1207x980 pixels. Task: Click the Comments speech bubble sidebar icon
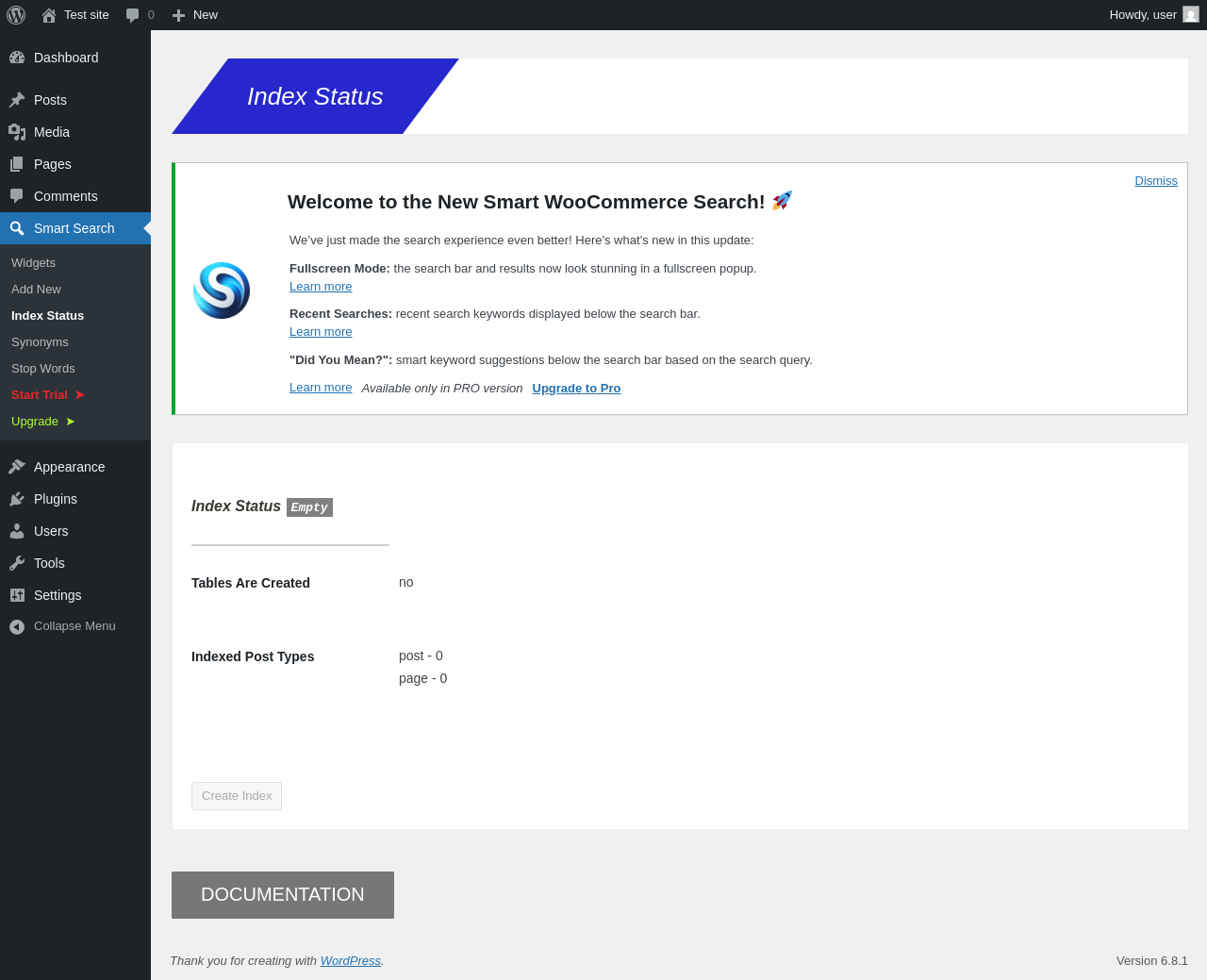click(x=17, y=196)
